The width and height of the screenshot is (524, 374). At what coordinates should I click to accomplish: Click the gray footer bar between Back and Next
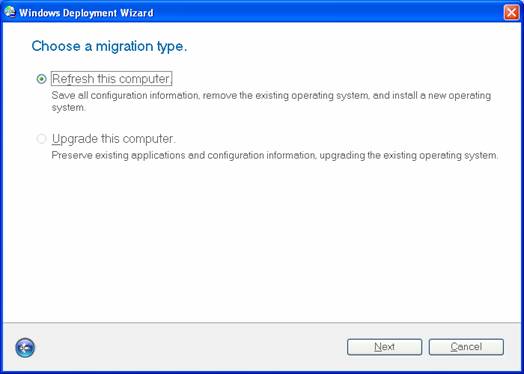pyautogui.click(x=190, y=348)
